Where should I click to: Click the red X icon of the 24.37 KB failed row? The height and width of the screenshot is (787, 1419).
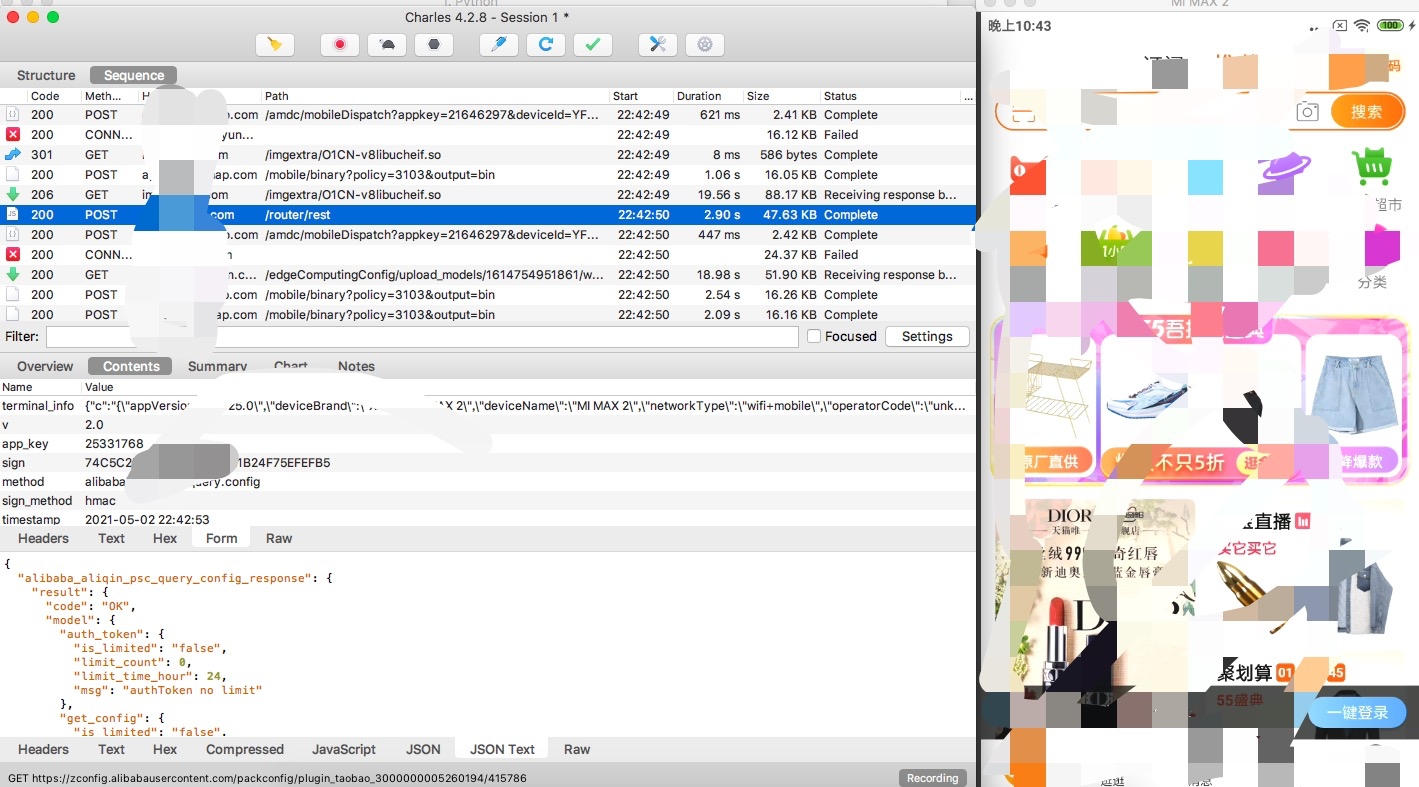point(13,255)
